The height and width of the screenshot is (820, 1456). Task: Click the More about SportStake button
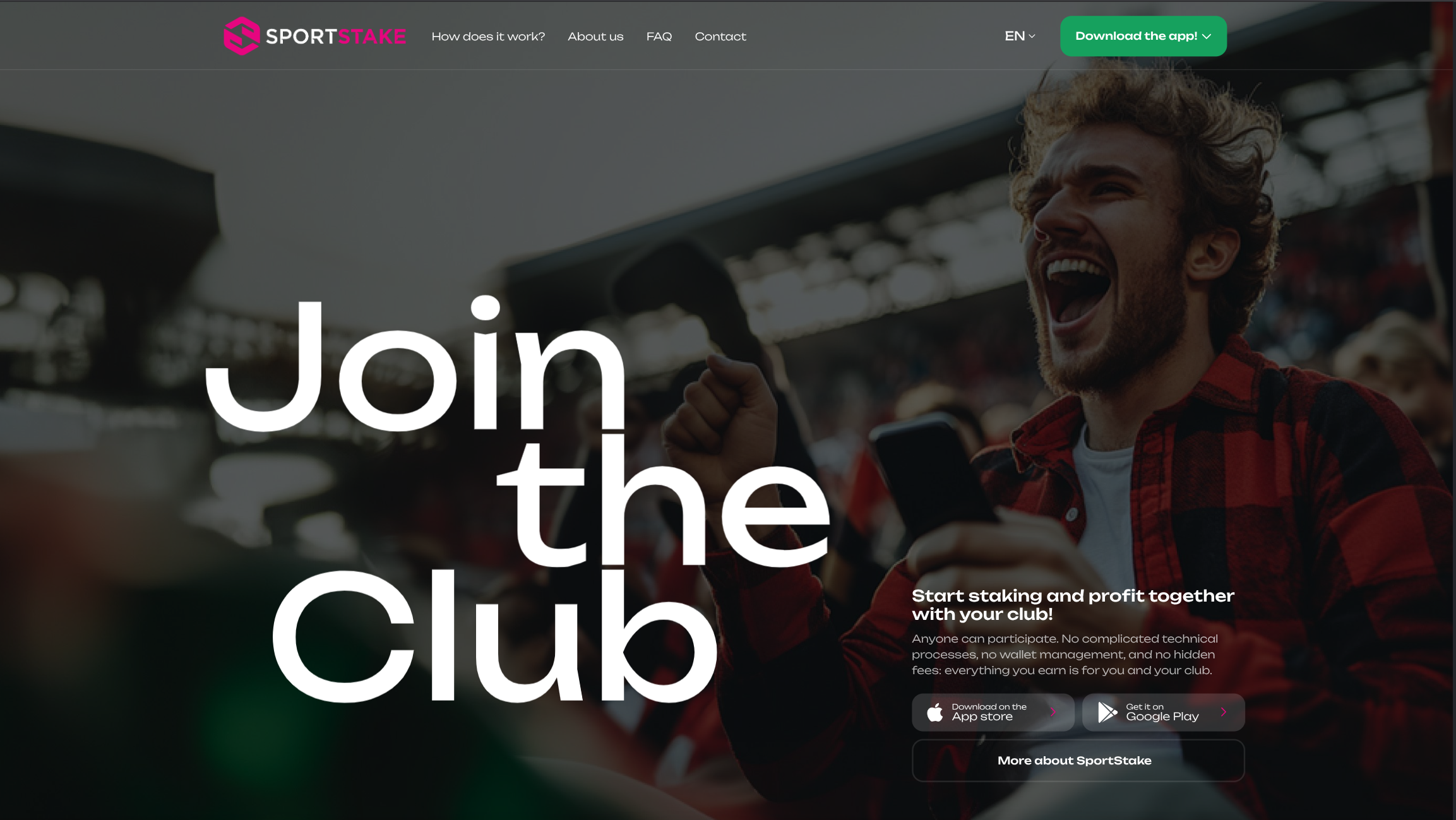[1078, 760]
